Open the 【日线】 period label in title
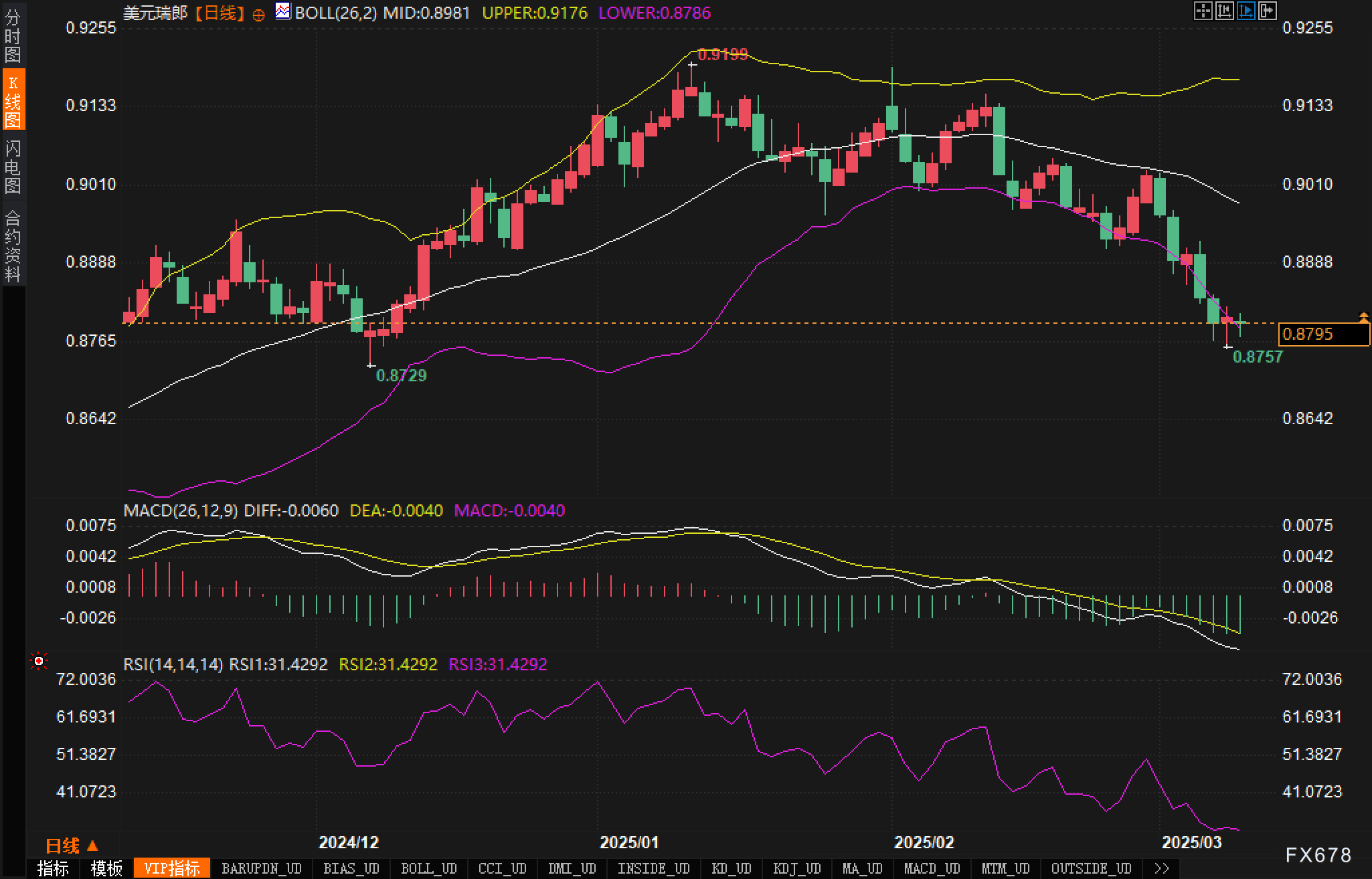1372x879 pixels. tap(219, 13)
